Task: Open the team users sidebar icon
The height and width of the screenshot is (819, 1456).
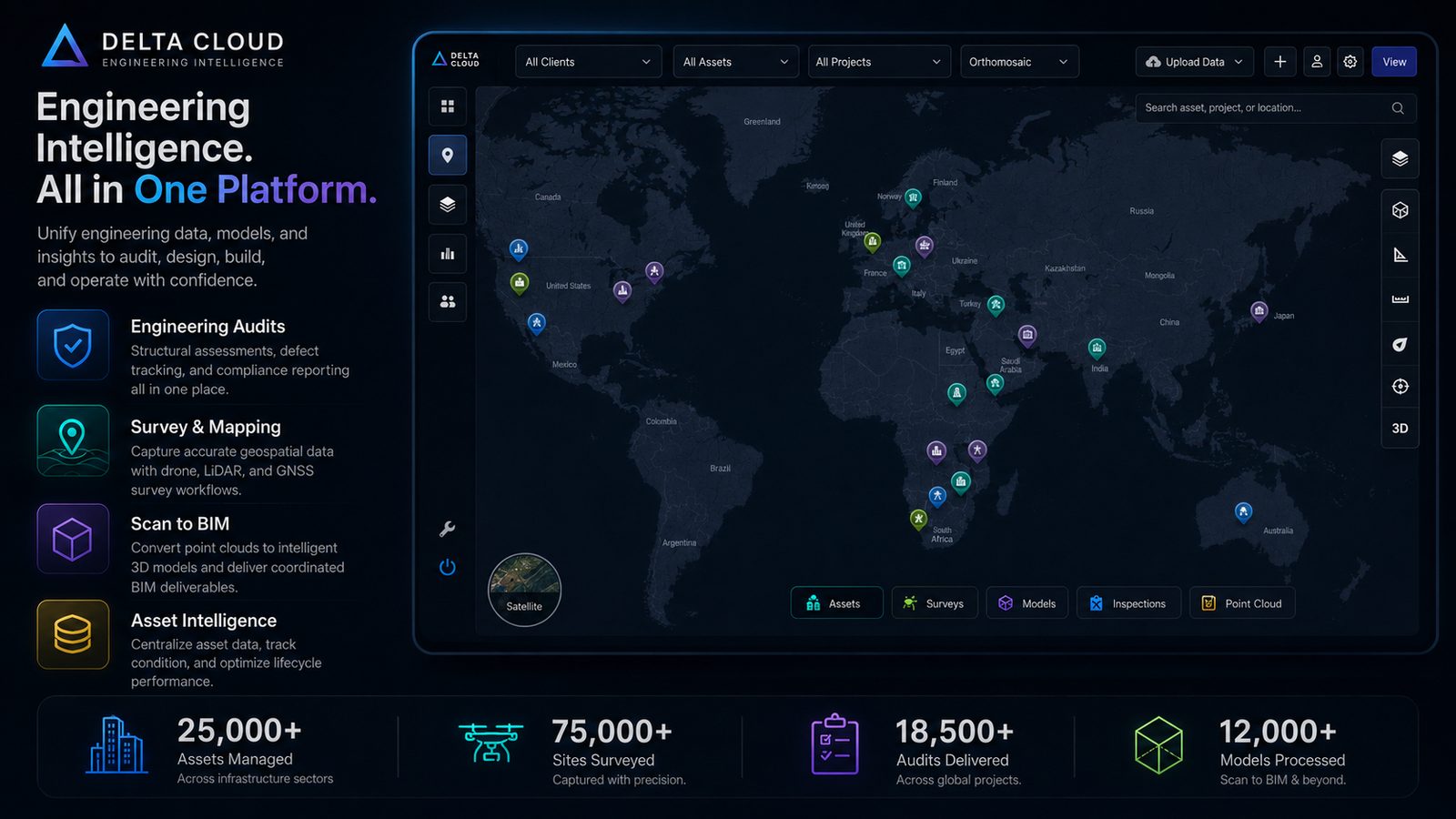Action: tap(447, 301)
